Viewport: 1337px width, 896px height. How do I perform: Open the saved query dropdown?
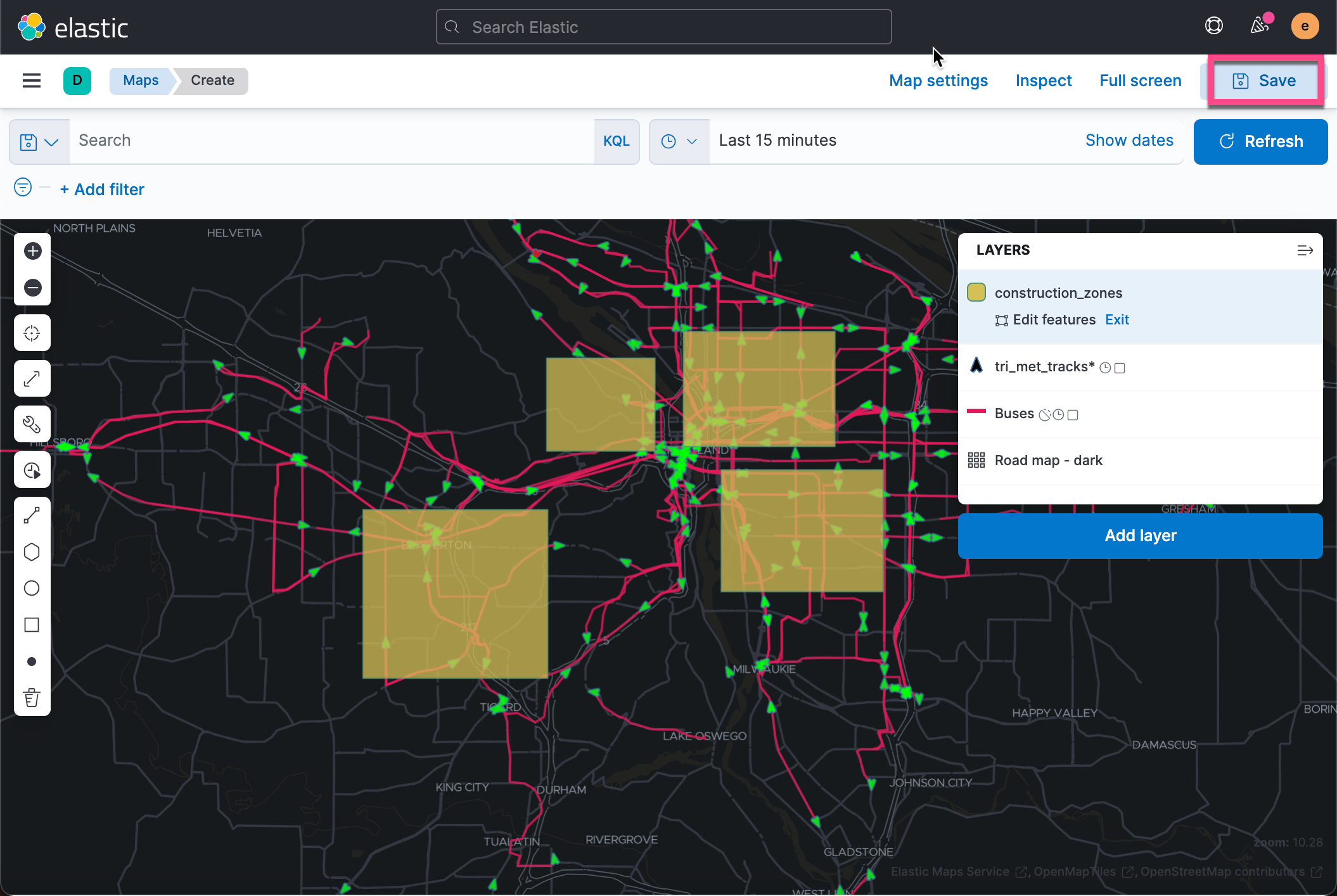point(39,141)
